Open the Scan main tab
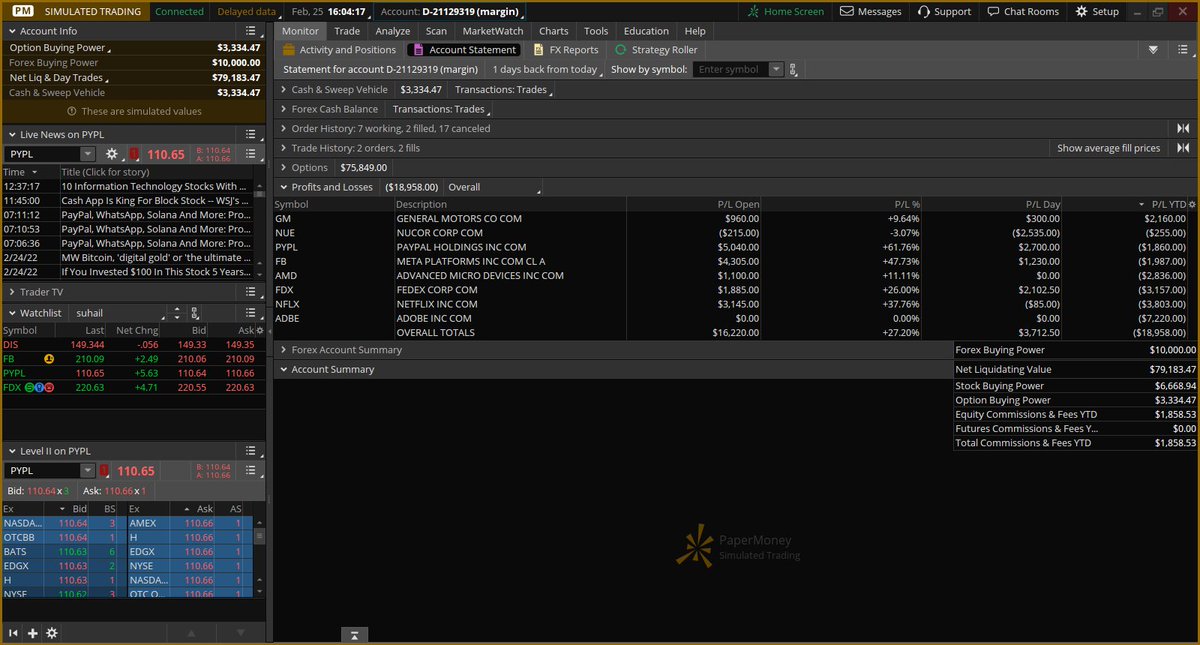1200x645 pixels. (x=436, y=31)
